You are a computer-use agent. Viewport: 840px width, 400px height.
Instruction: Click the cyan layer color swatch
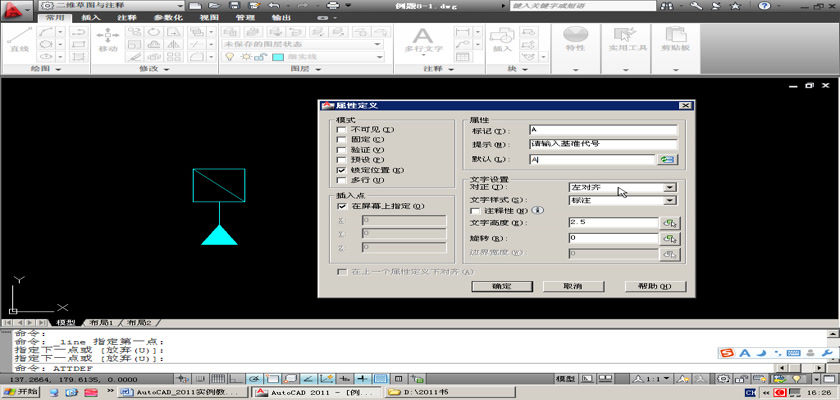[x=278, y=57]
